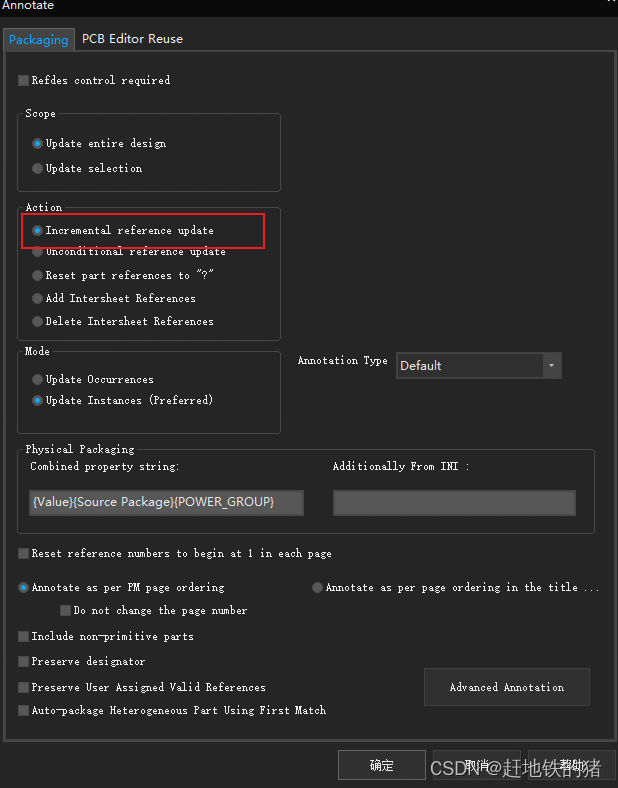The width and height of the screenshot is (618, 788).
Task: Select Update Occurrences mode
Action: pyautogui.click(x=37, y=379)
